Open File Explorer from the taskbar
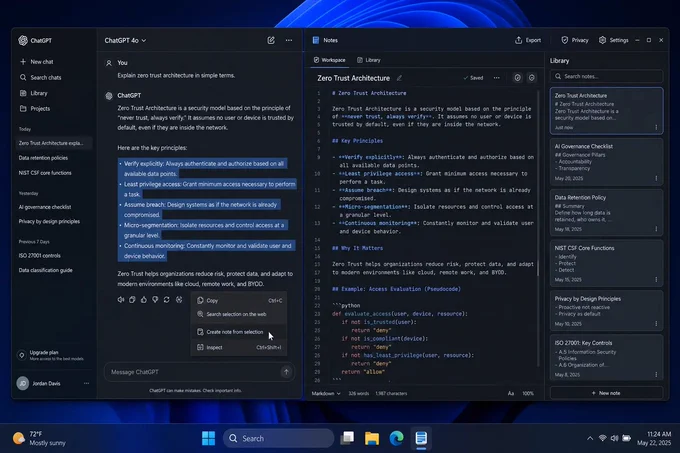Screen dimensions: 680x453 (372, 438)
